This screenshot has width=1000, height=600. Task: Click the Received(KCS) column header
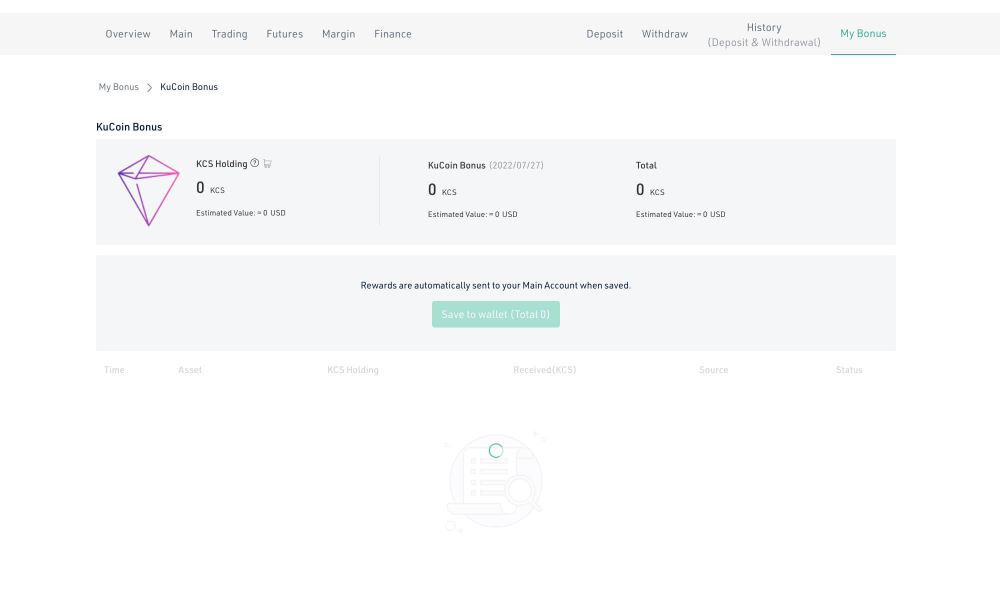pos(545,370)
